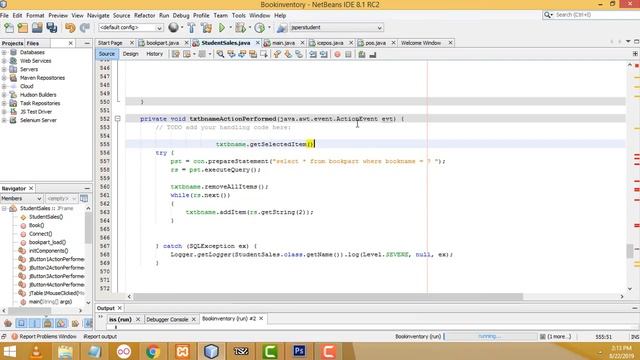Expand the Databases node

(x=4, y=52)
